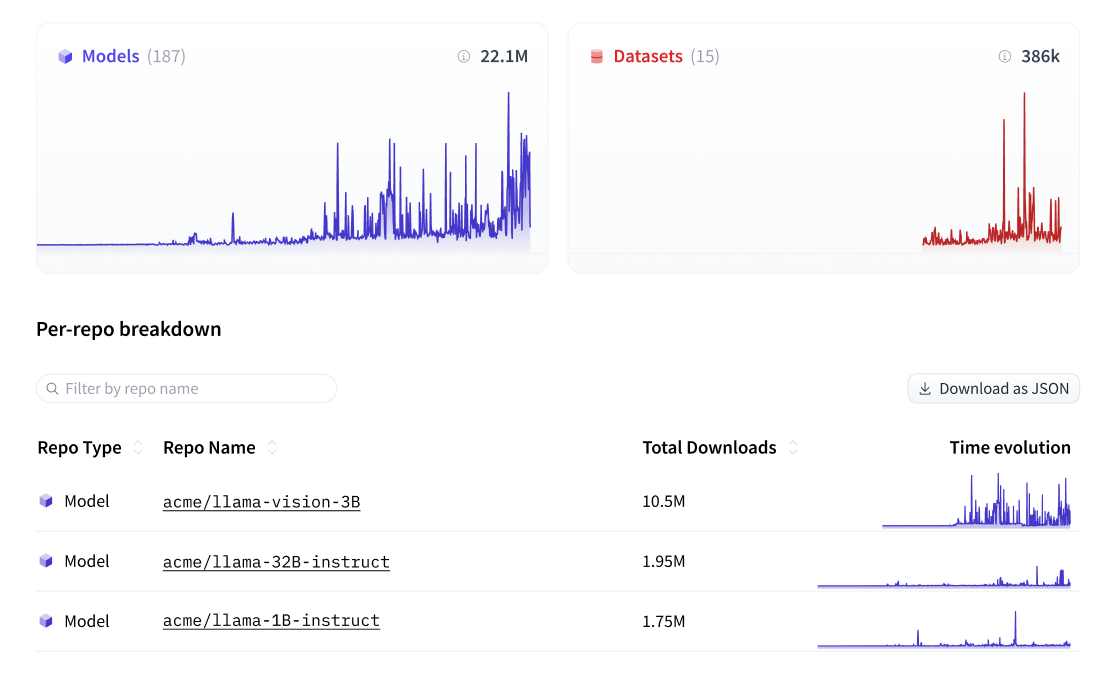1120x680 pixels.
Task: Click the Datasets database icon
Action: click(x=596, y=56)
